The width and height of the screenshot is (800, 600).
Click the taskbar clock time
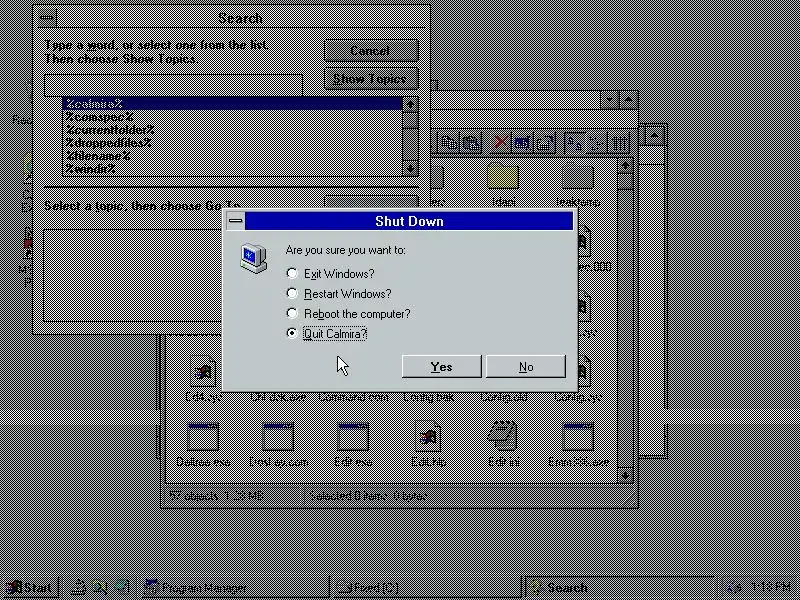pyautogui.click(x=771, y=587)
